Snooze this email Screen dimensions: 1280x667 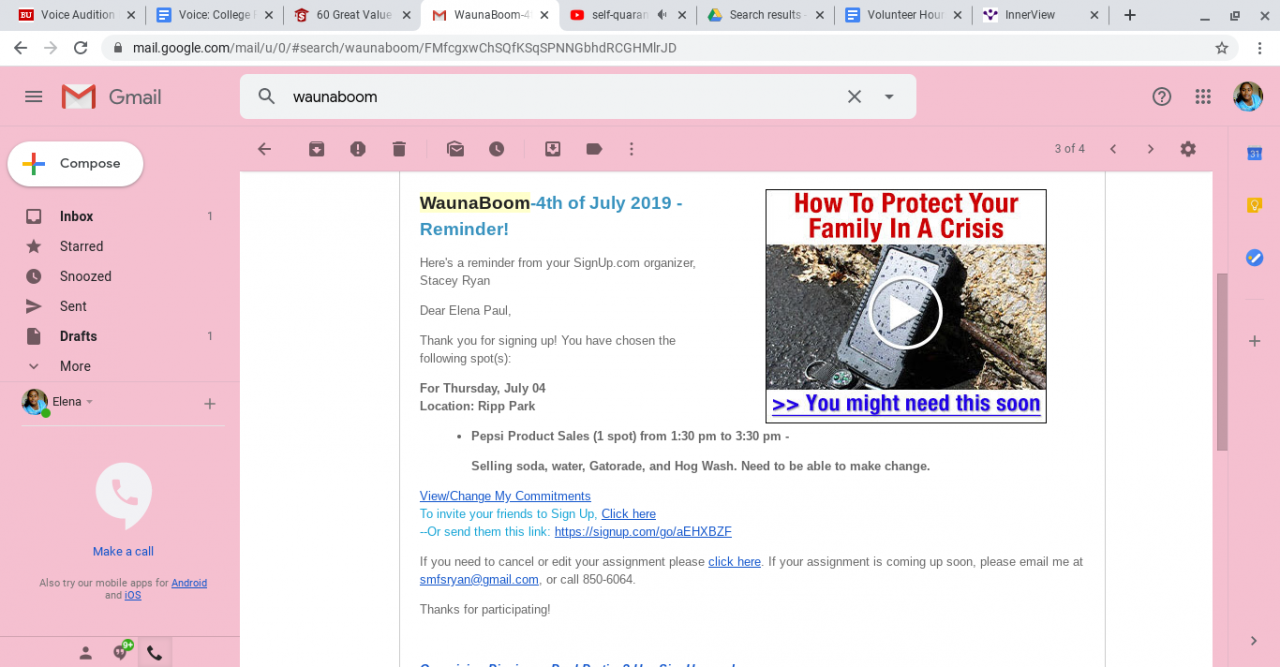[496, 149]
